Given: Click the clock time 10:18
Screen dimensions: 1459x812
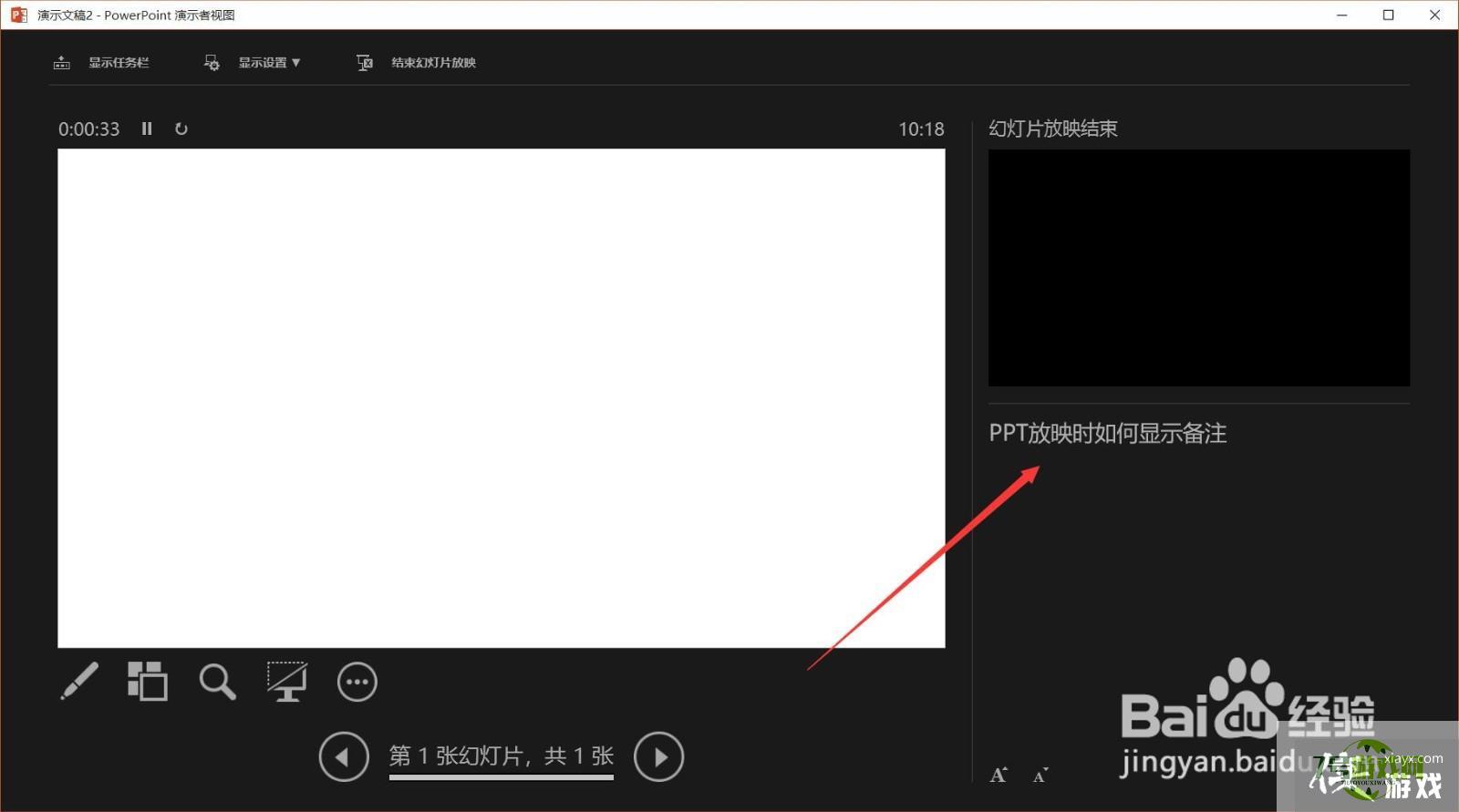Looking at the screenshot, I should click(x=922, y=129).
